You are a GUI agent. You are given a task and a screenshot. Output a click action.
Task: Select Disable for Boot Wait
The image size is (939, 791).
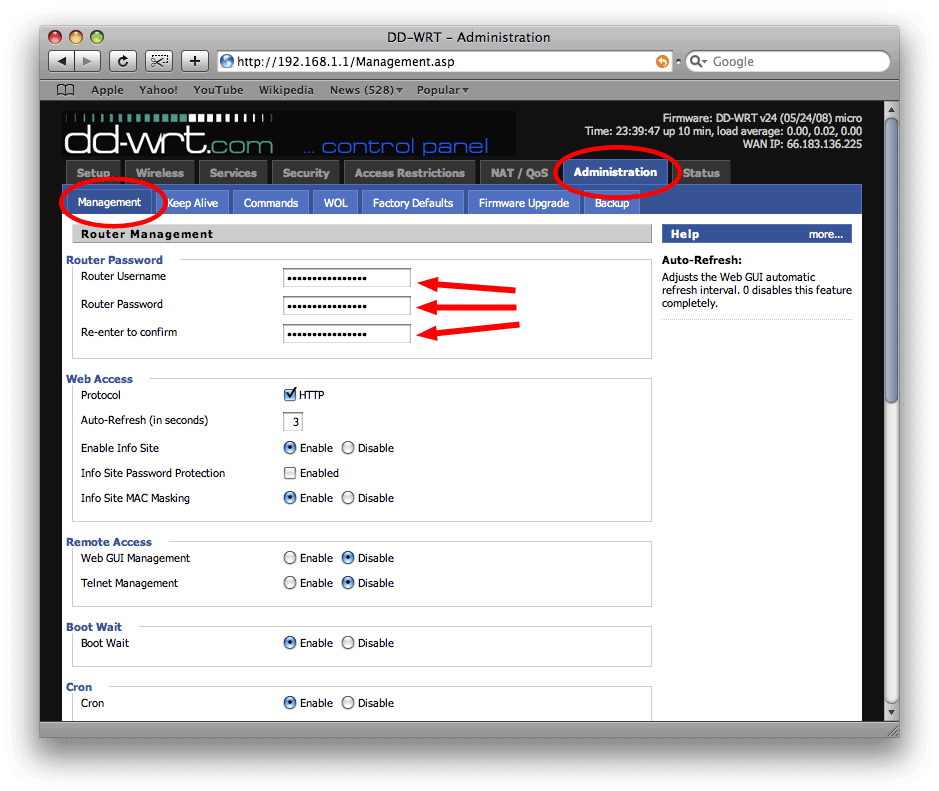(348, 643)
